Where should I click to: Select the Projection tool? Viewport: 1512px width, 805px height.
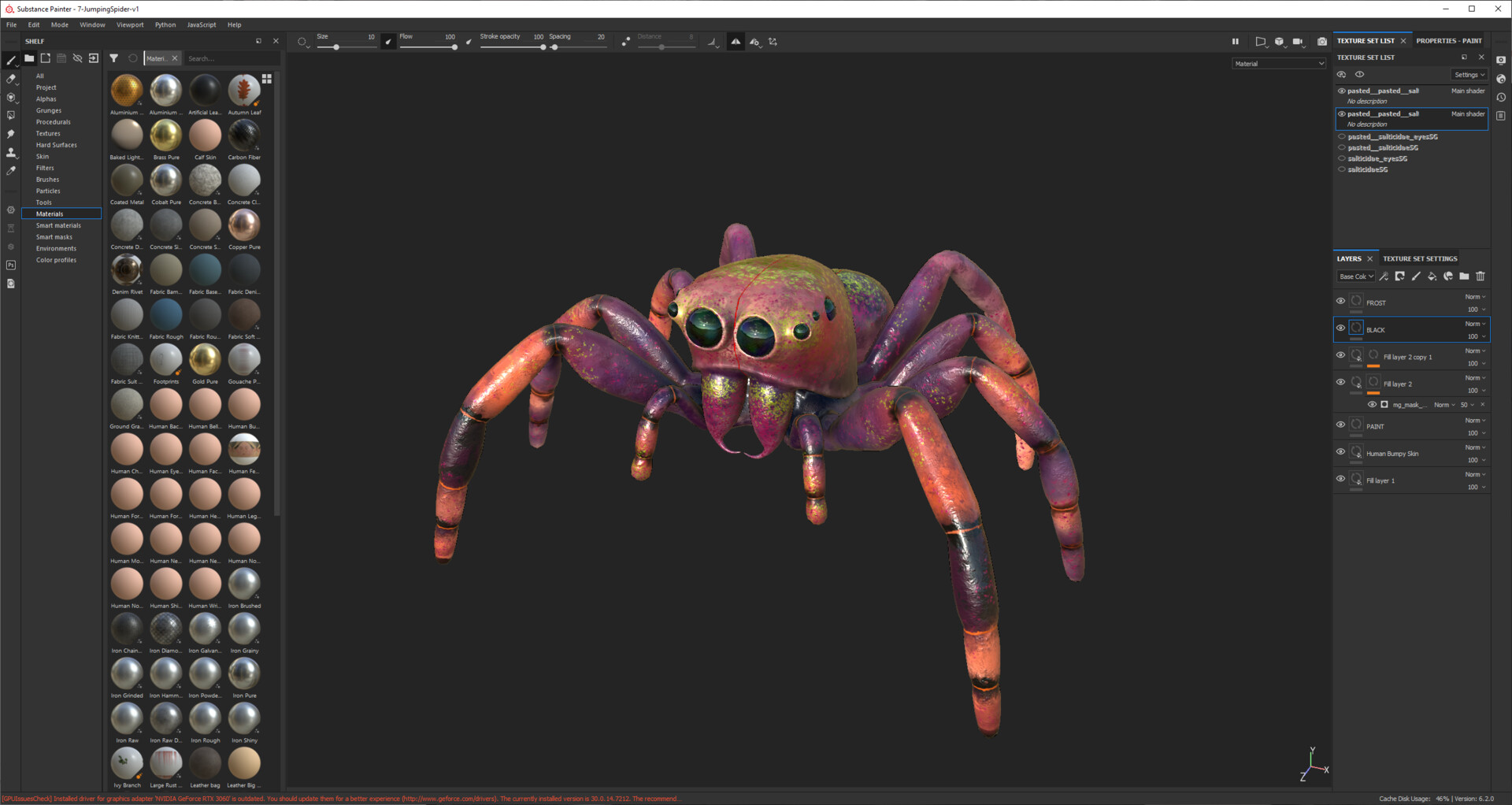[11, 97]
